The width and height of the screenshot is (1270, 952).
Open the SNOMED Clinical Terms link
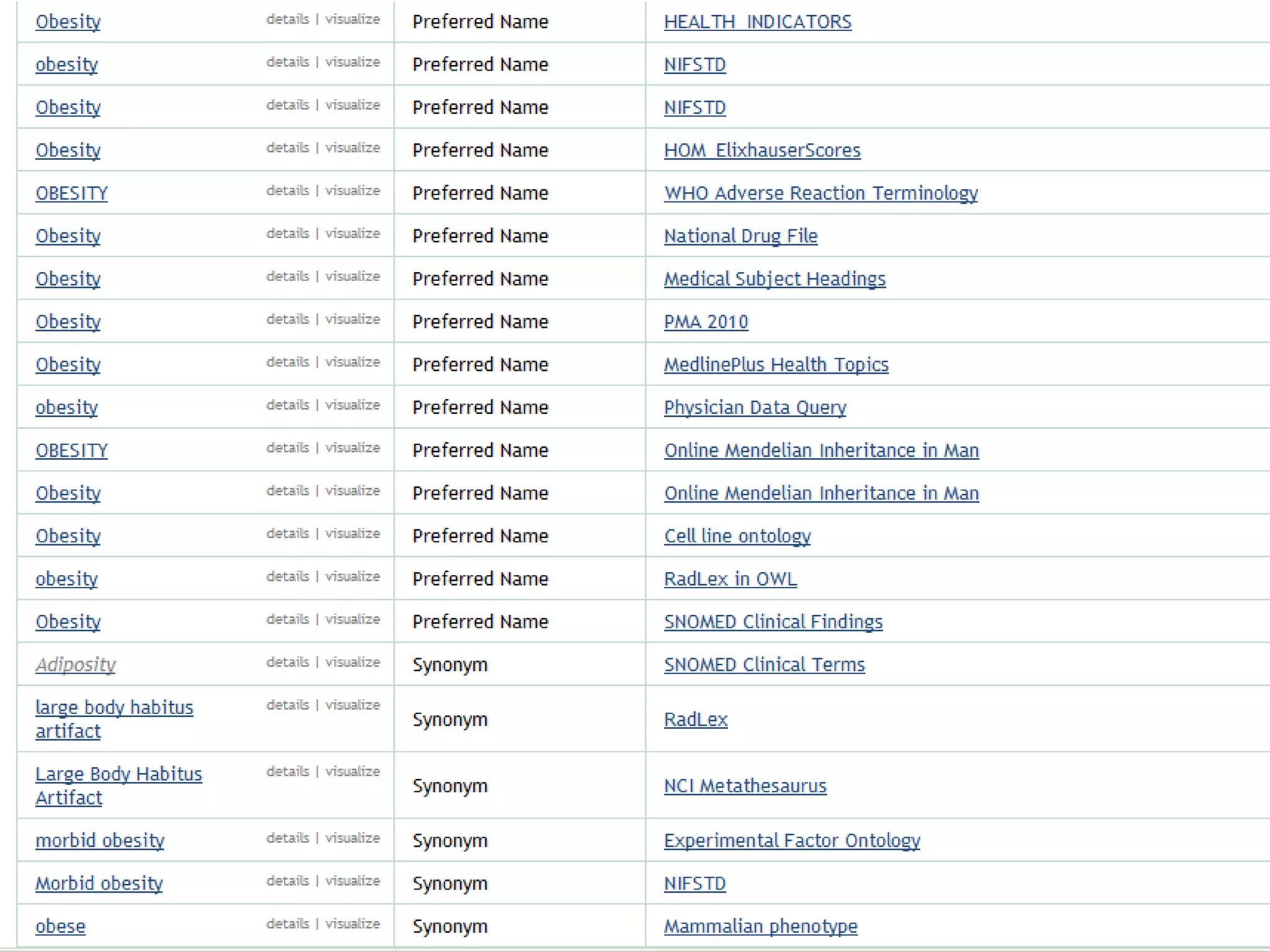tap(764, 664)
